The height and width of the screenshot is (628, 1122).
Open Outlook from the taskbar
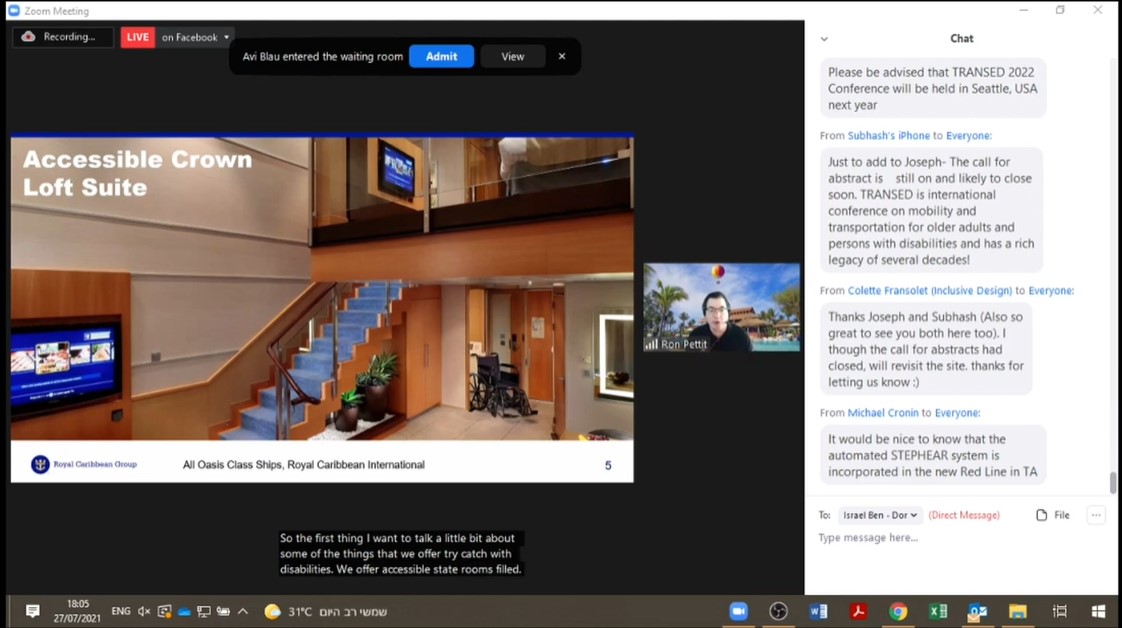tap(978, 610)
